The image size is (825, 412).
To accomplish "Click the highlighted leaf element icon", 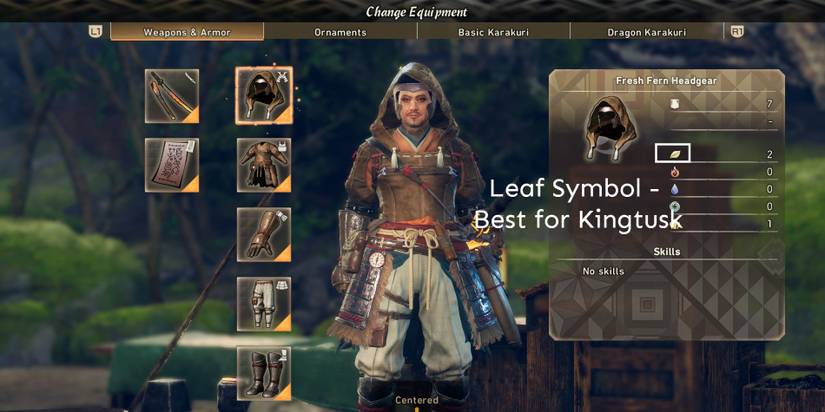I will 672,153.
